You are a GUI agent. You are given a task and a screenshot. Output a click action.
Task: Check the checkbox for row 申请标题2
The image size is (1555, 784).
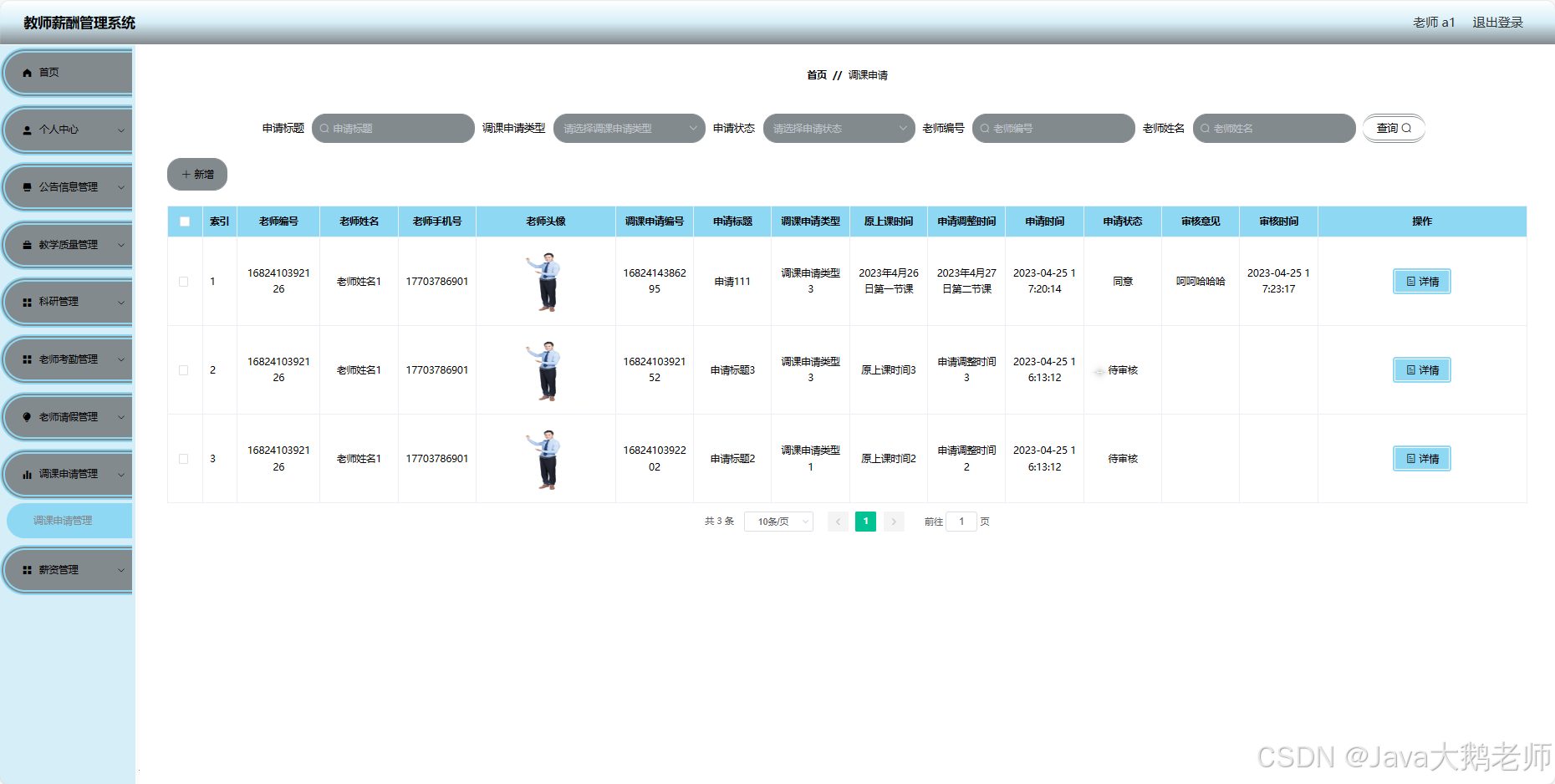point(184,459)
